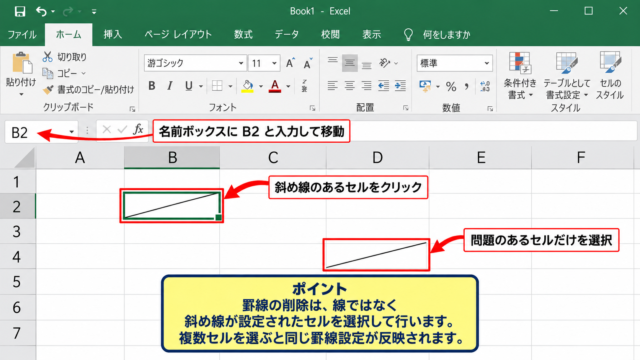The width and height of the screenshot is (640, 360).
Task: Open the 配置 dialog launcher
Action: [x=406, y=109]
